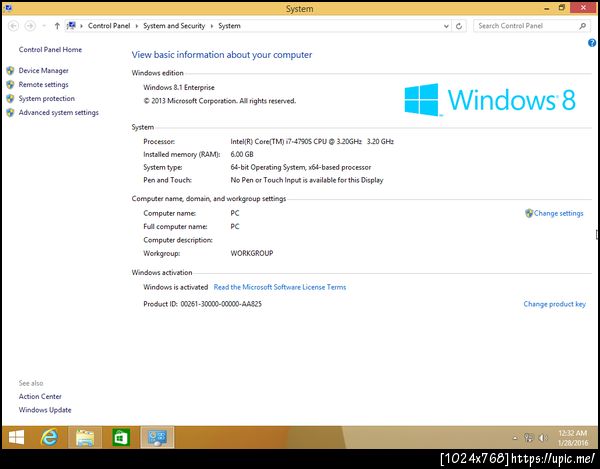Expand chevron after System and Security
The width and height of the screenshot is (600, 469).
pyautogui.click(x=212, y=26)
